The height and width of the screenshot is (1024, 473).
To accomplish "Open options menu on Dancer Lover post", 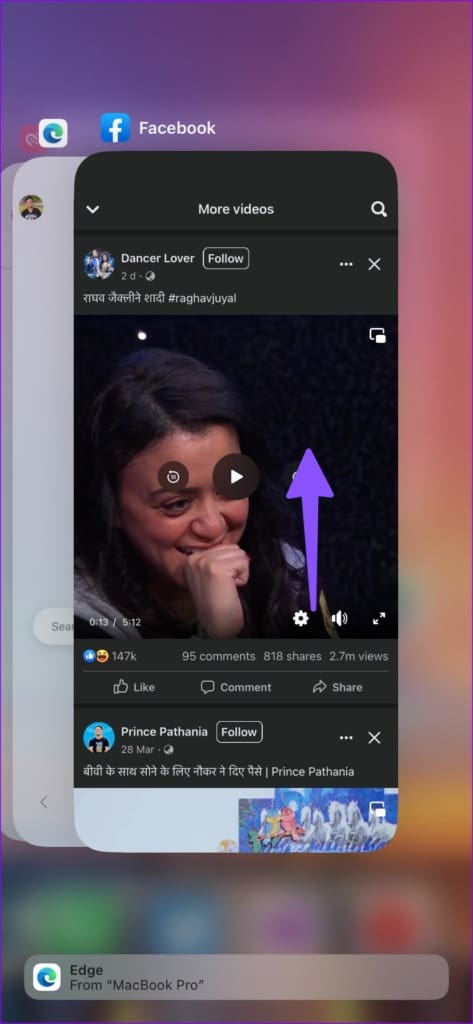I will pos(346,264).
